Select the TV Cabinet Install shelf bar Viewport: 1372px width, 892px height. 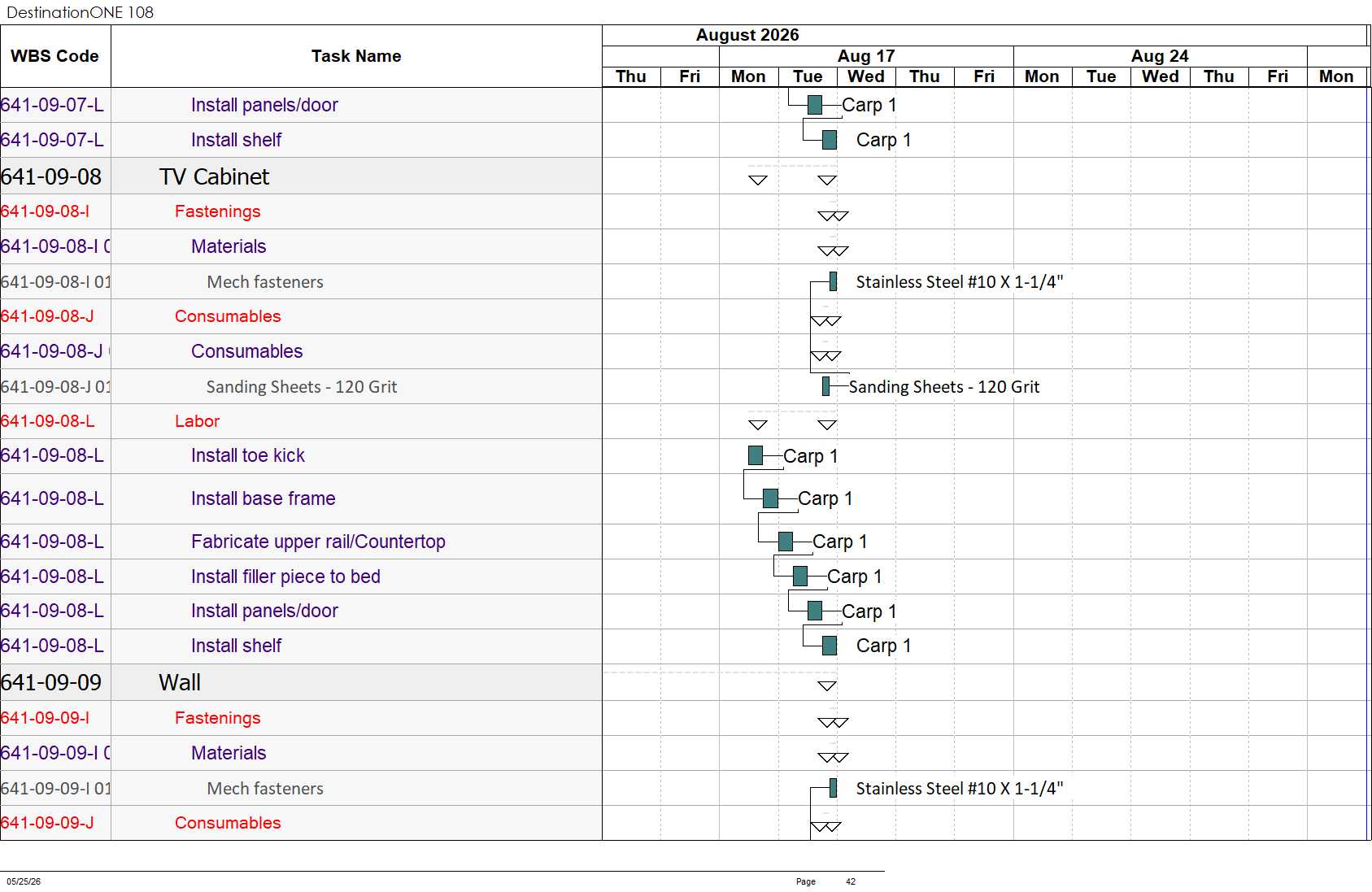(830, 646)
